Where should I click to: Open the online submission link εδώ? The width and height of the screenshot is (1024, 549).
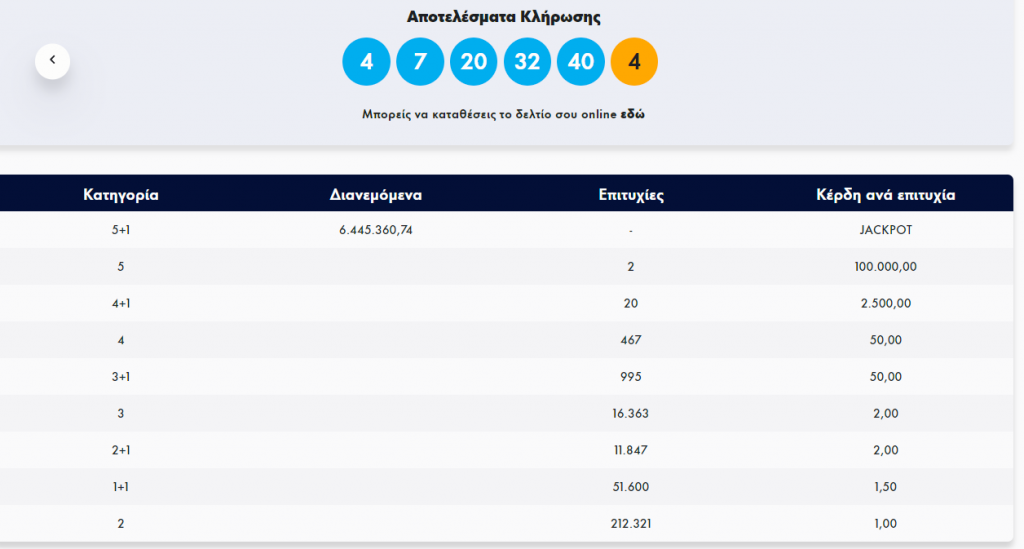pos(632,114)
